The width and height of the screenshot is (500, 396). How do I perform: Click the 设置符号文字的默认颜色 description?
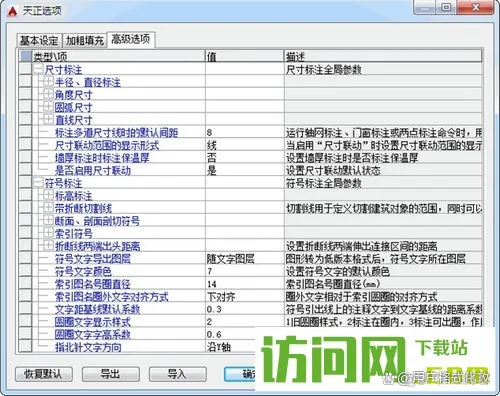tap(337, 271)
